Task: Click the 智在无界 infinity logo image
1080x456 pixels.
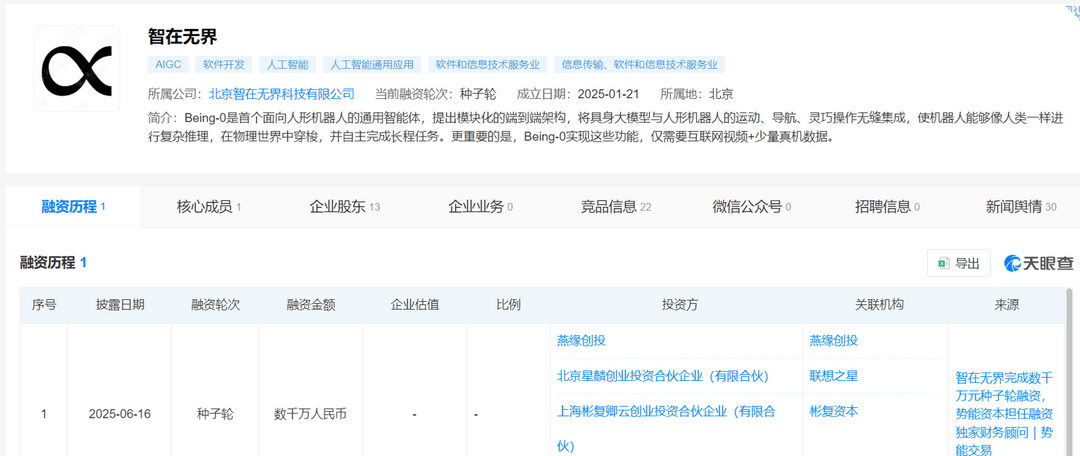Action: (76, 68)
